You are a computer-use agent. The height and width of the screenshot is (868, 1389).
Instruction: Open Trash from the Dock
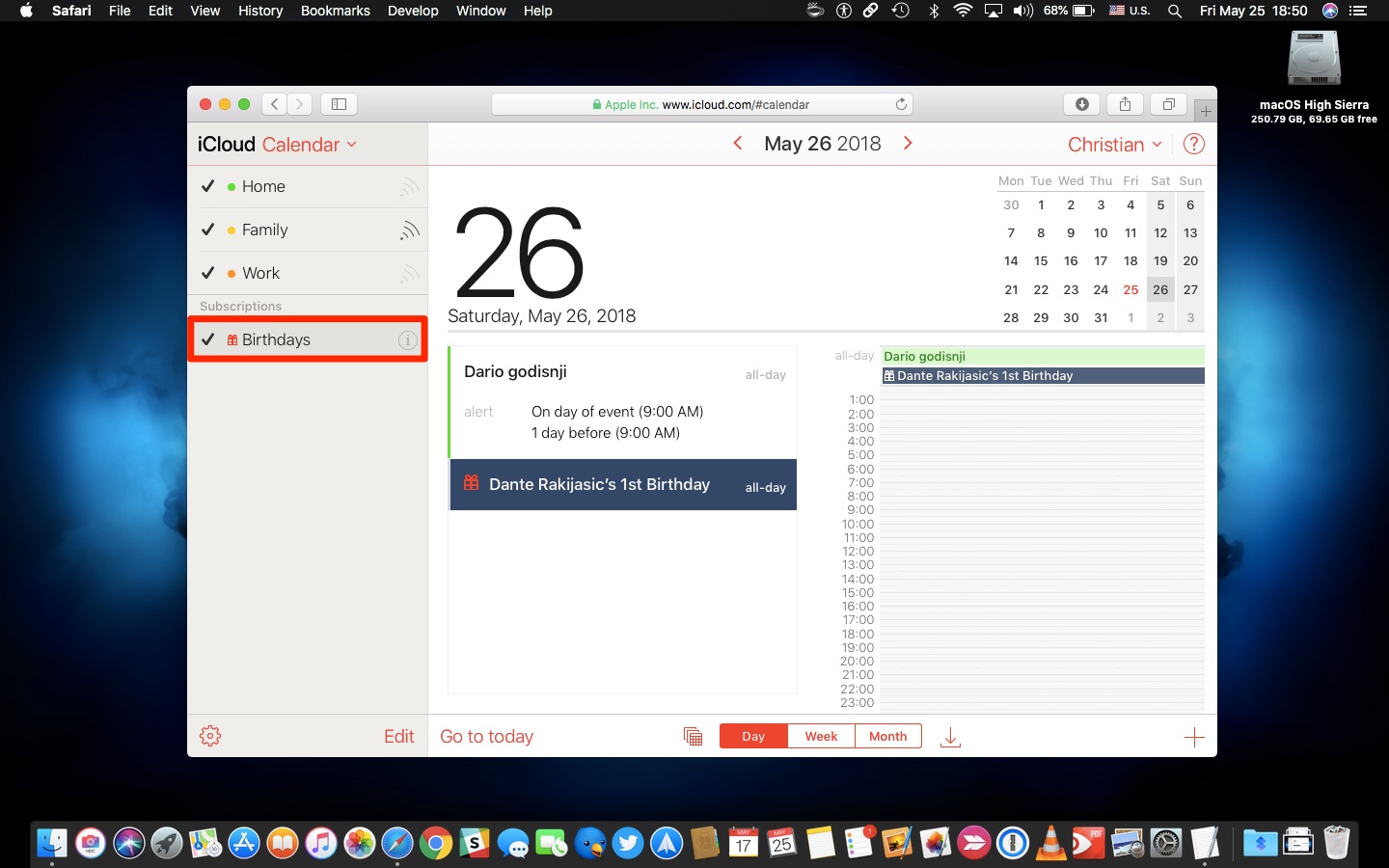click(x=1336, y=843)
